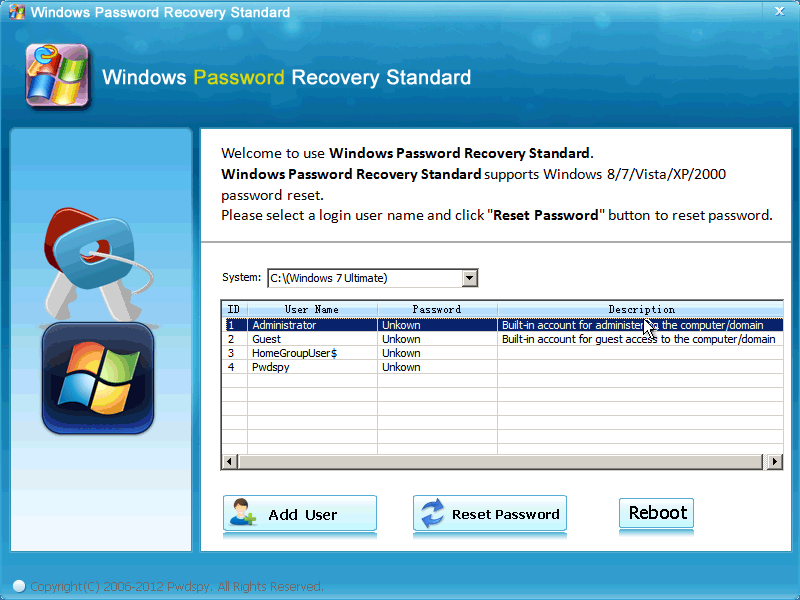Select the HomeGroupUser$ row
The height and width of the screenshot is (600, 800).
tap(503, 353)
